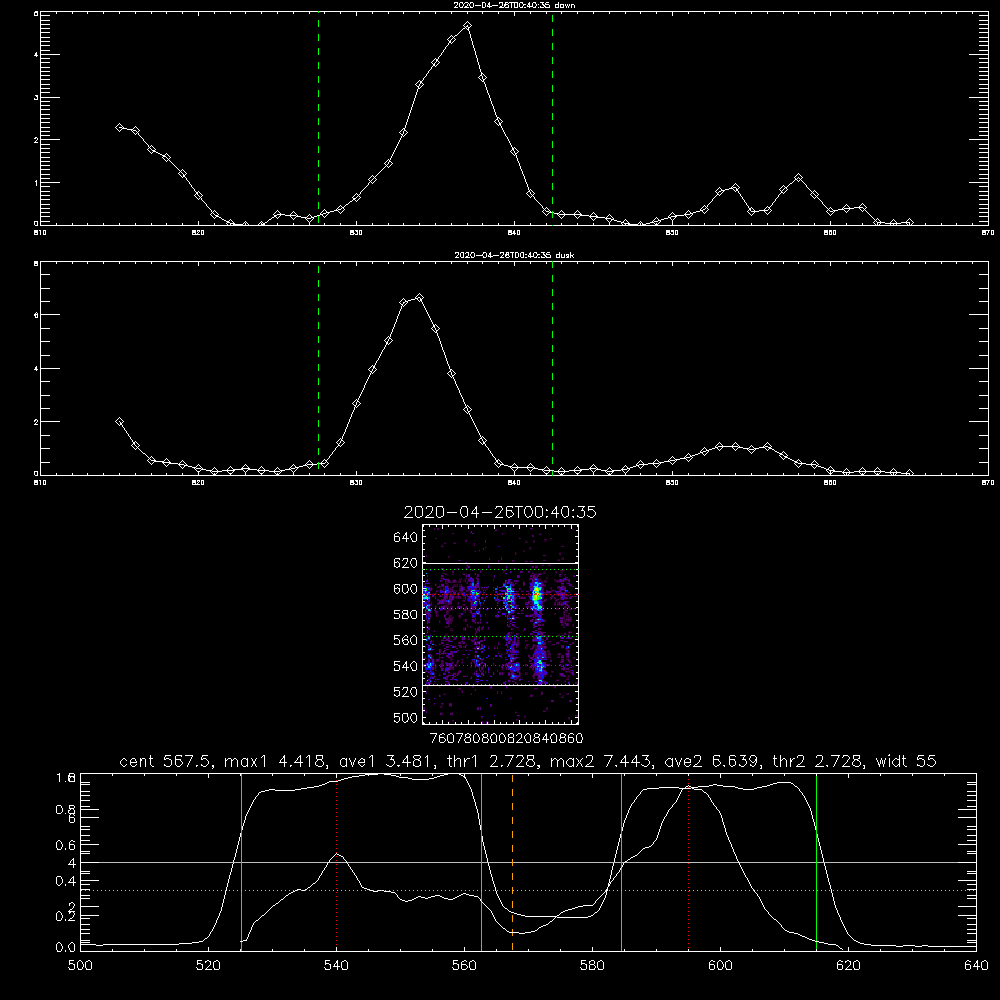Select the peak diamond marker of dawn curve

coord(467,26)
